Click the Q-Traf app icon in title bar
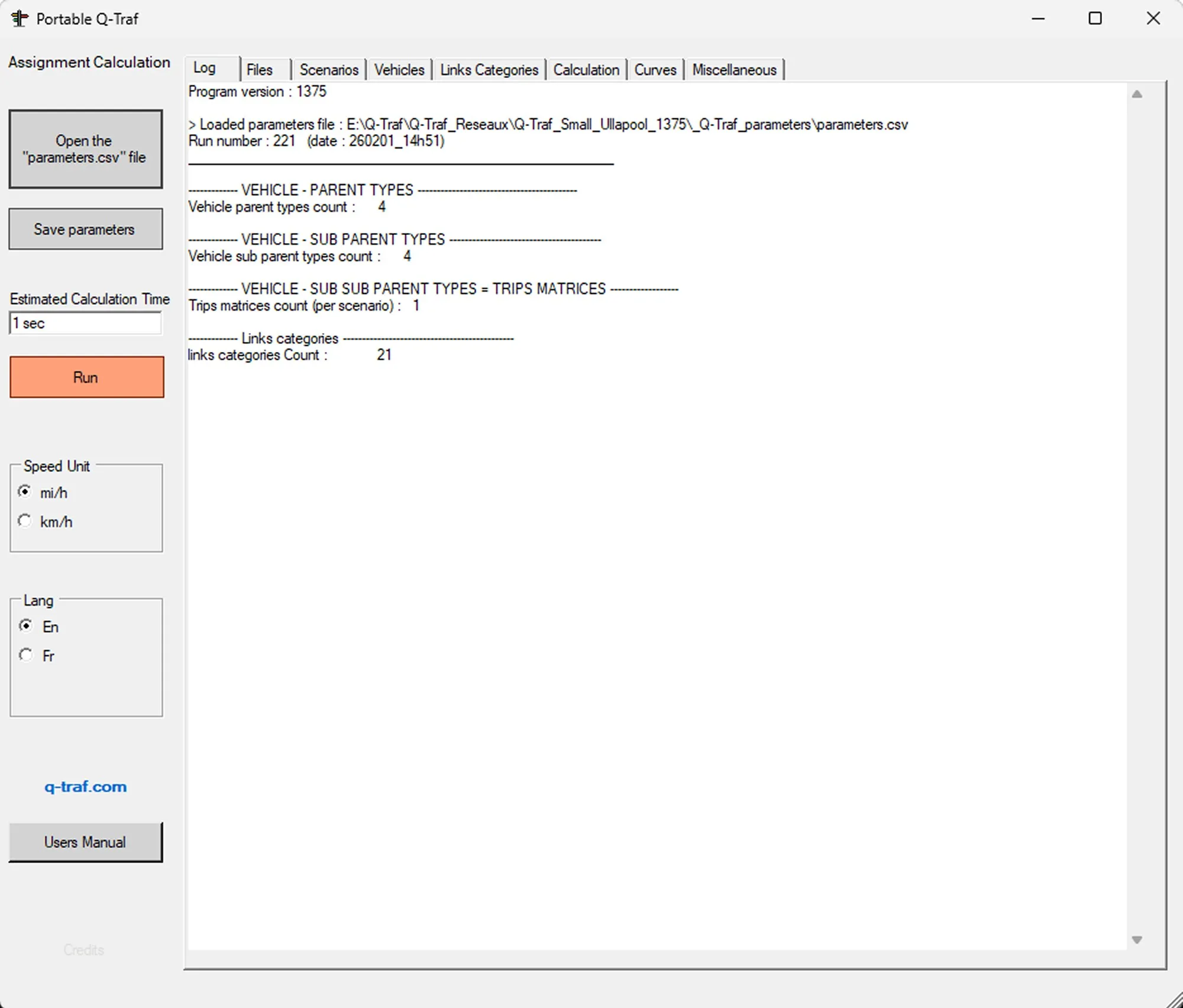 20,19
